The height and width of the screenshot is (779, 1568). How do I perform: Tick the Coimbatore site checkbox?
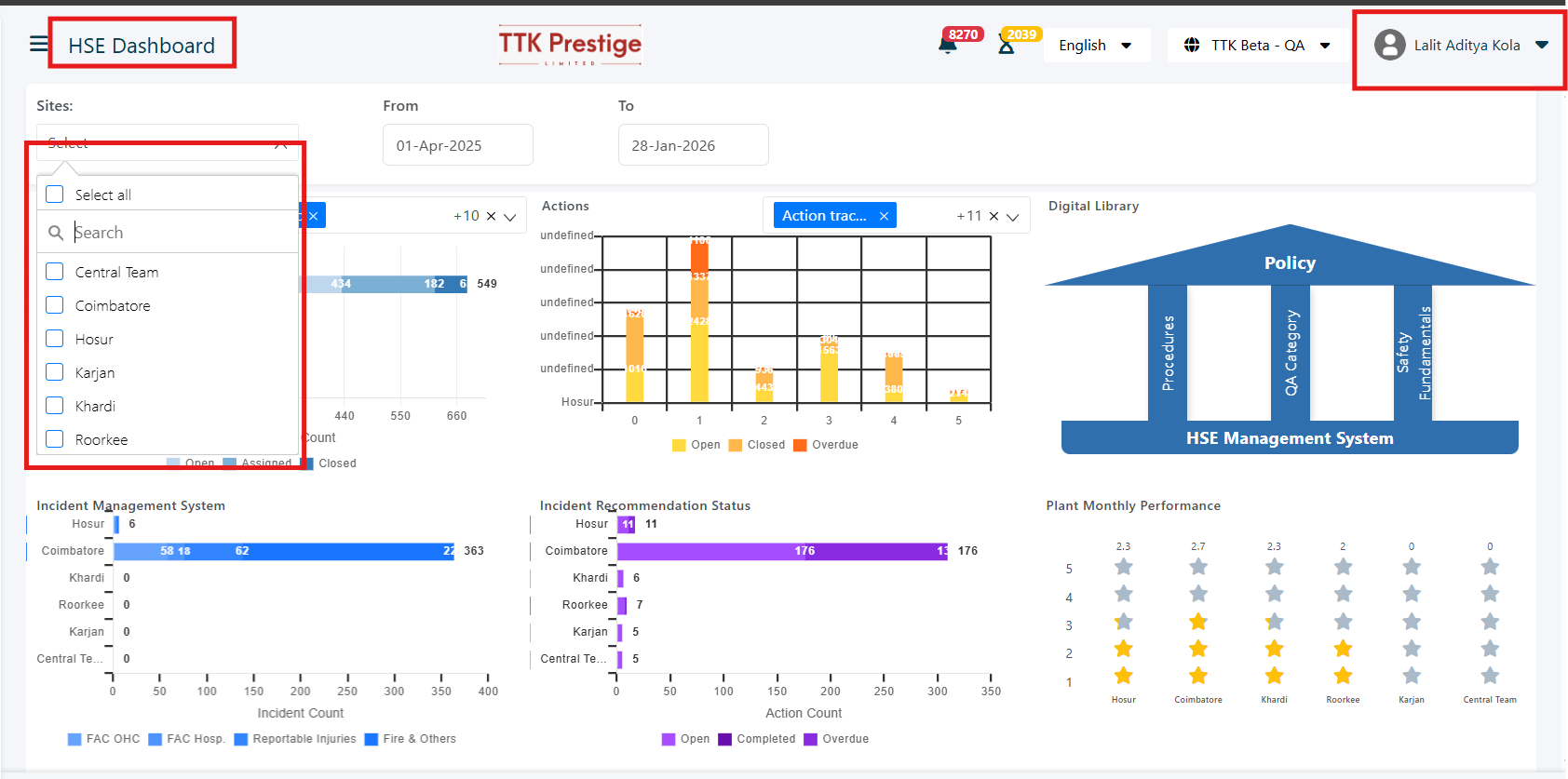pyautogui.click(x=55, y=305)
